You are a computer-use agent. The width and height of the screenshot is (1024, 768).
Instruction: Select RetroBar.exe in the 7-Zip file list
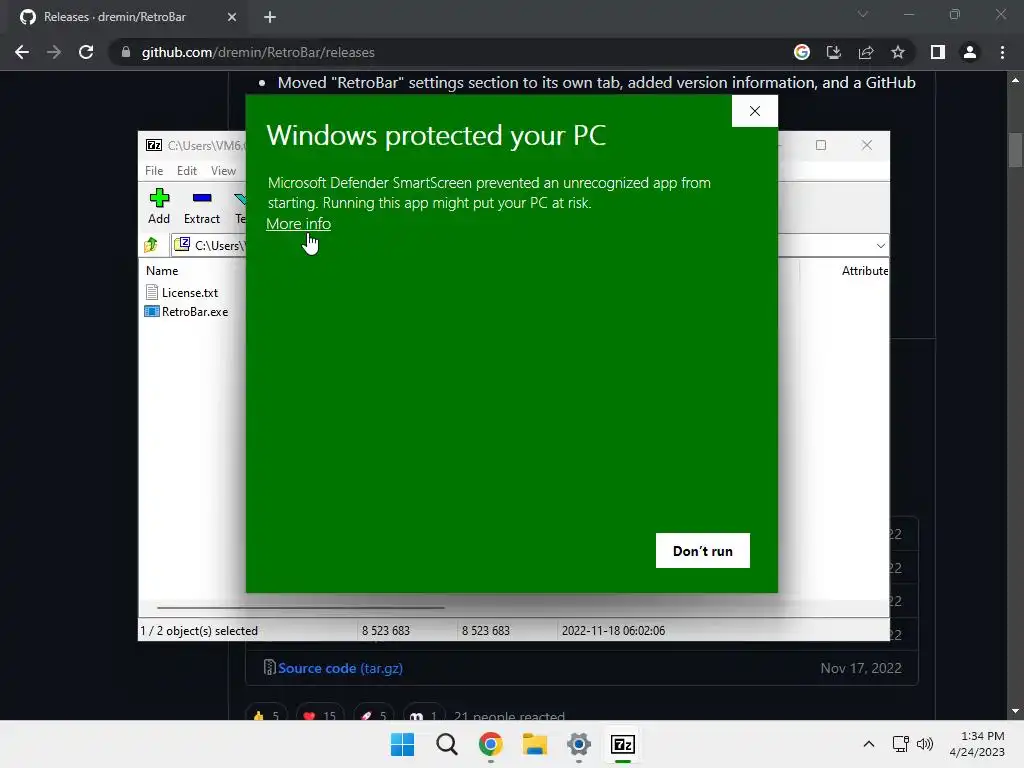[195, 312]
